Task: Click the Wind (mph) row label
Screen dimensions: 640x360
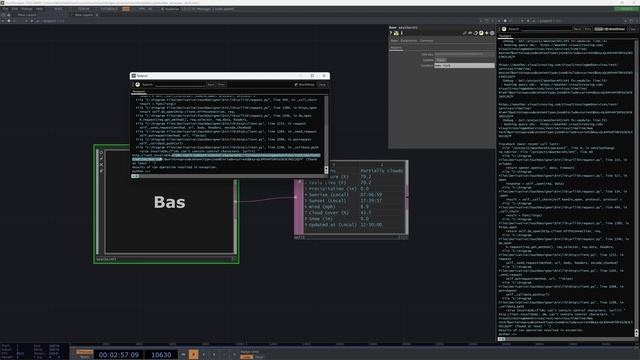Action: pyautogui.click(x=322, y=207)
